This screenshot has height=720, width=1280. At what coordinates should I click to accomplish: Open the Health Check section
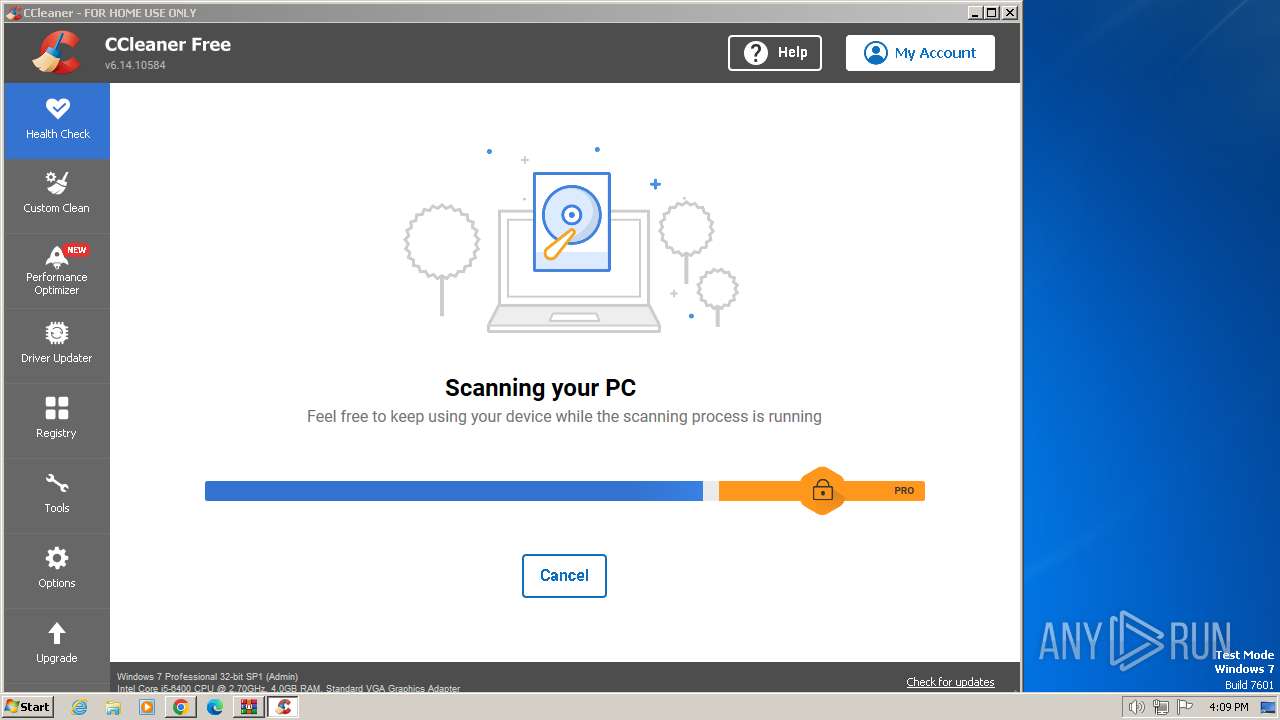point(57,120)
